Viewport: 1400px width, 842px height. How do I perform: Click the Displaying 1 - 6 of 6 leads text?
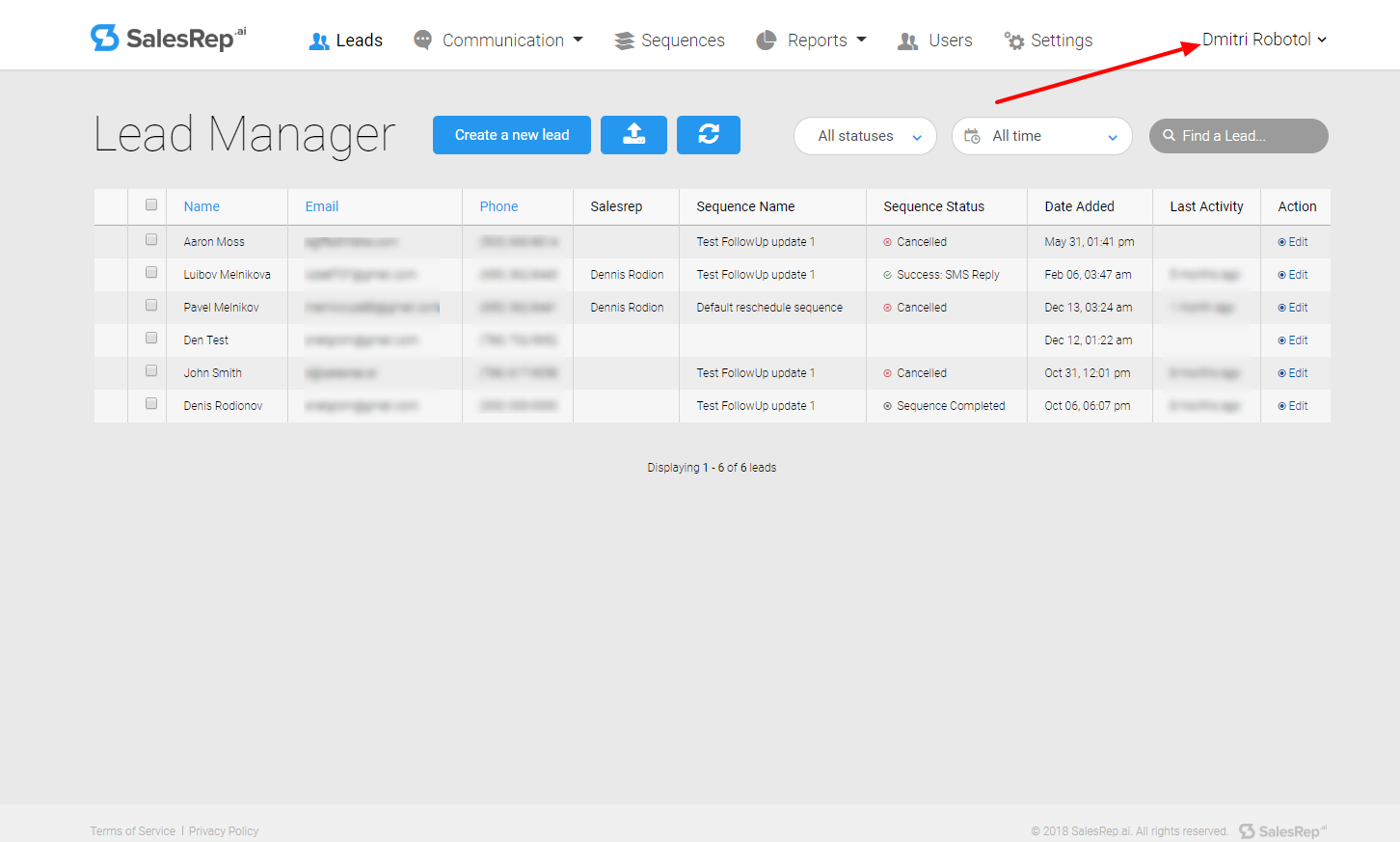point(712,468)
